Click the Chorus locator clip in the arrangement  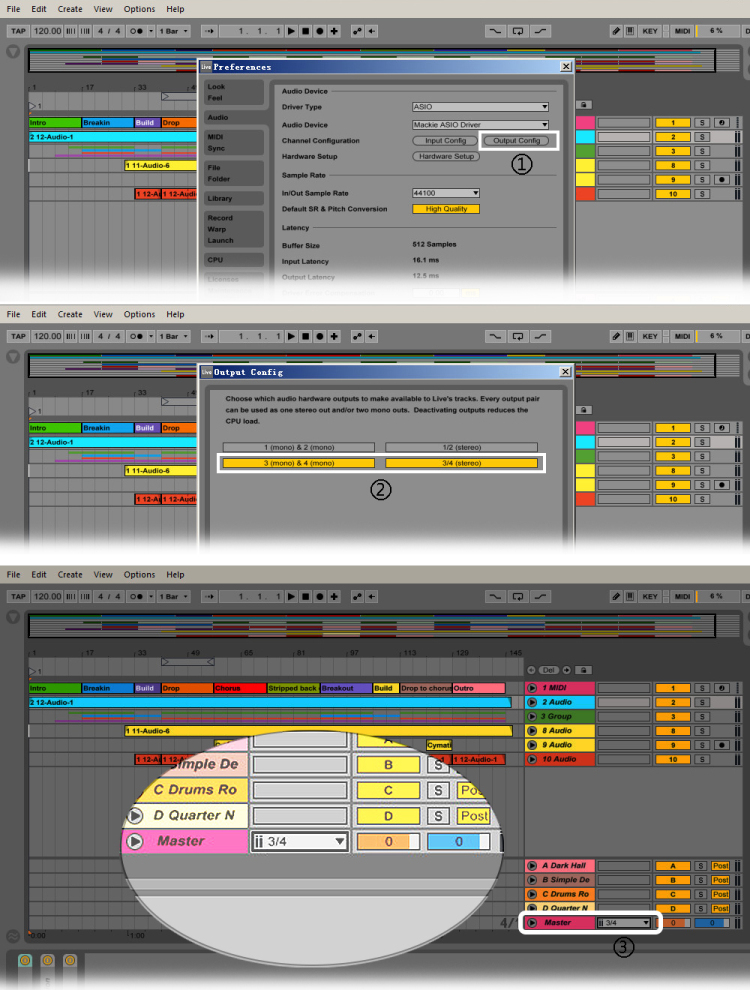(x=239, y=688)
